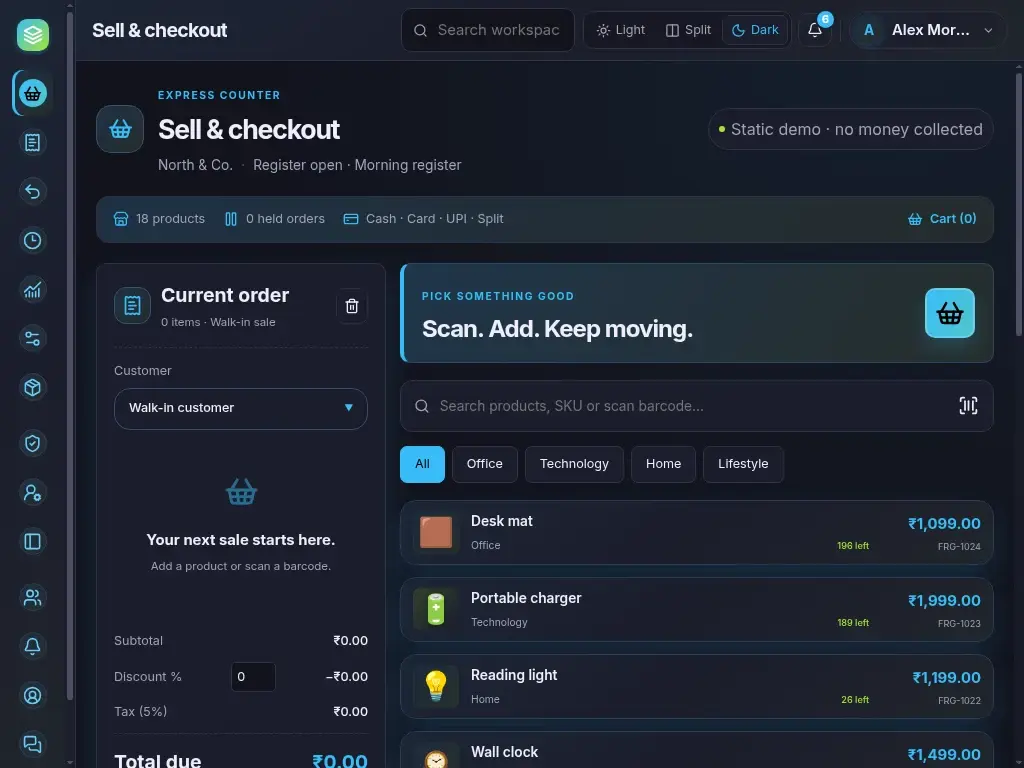Focus the product search or barcode field

coord(697,406)
